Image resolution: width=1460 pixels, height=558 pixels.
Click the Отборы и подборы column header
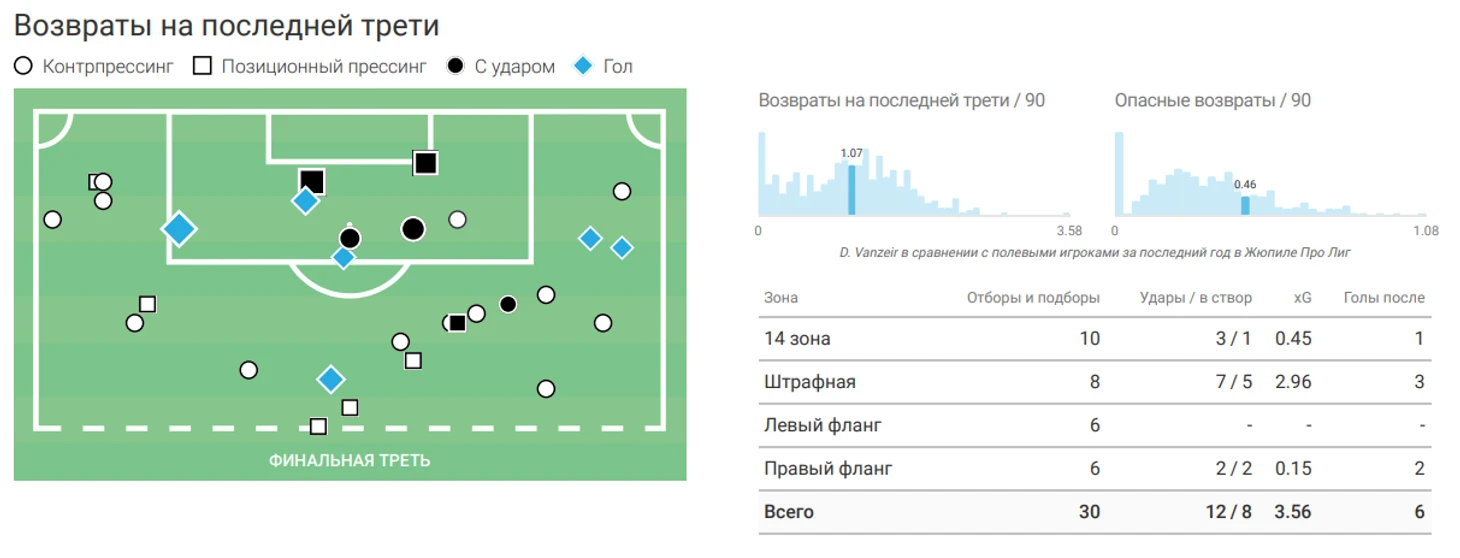pos(1033,297)
